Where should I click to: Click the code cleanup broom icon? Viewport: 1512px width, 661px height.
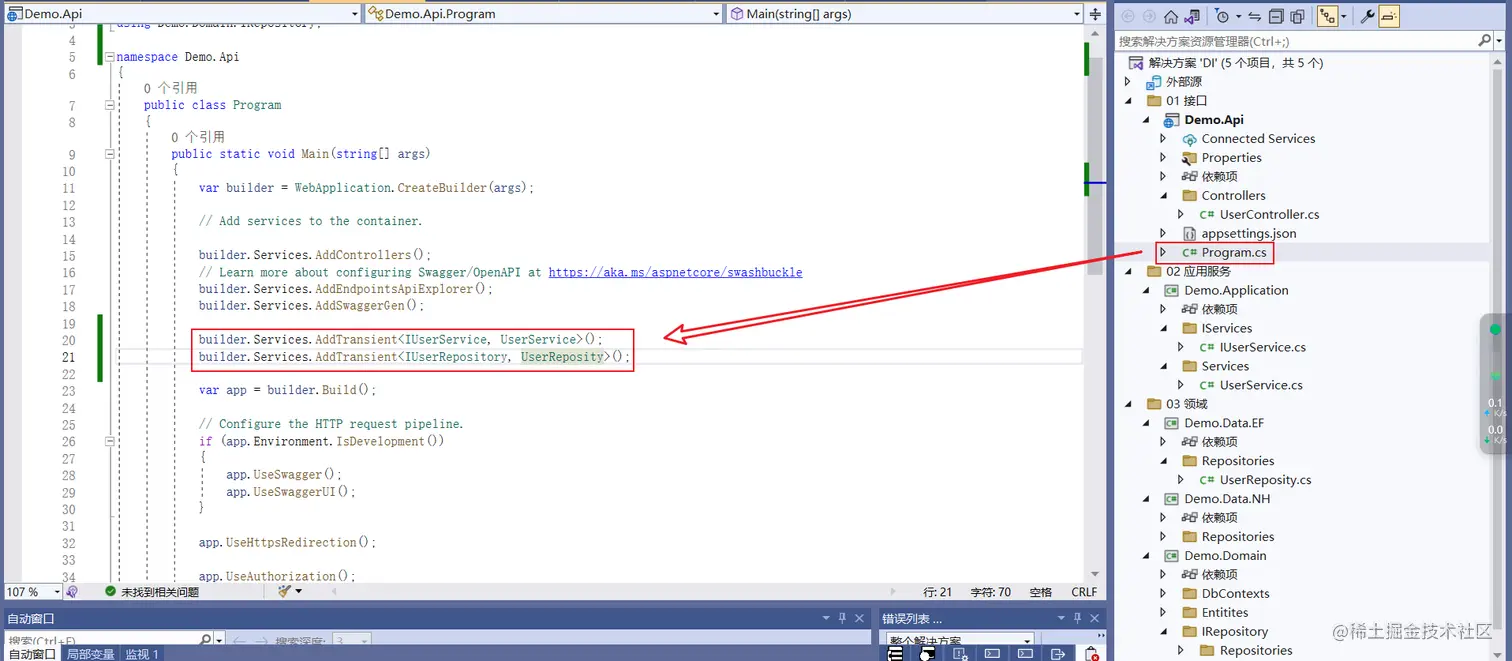coord(285,592)
